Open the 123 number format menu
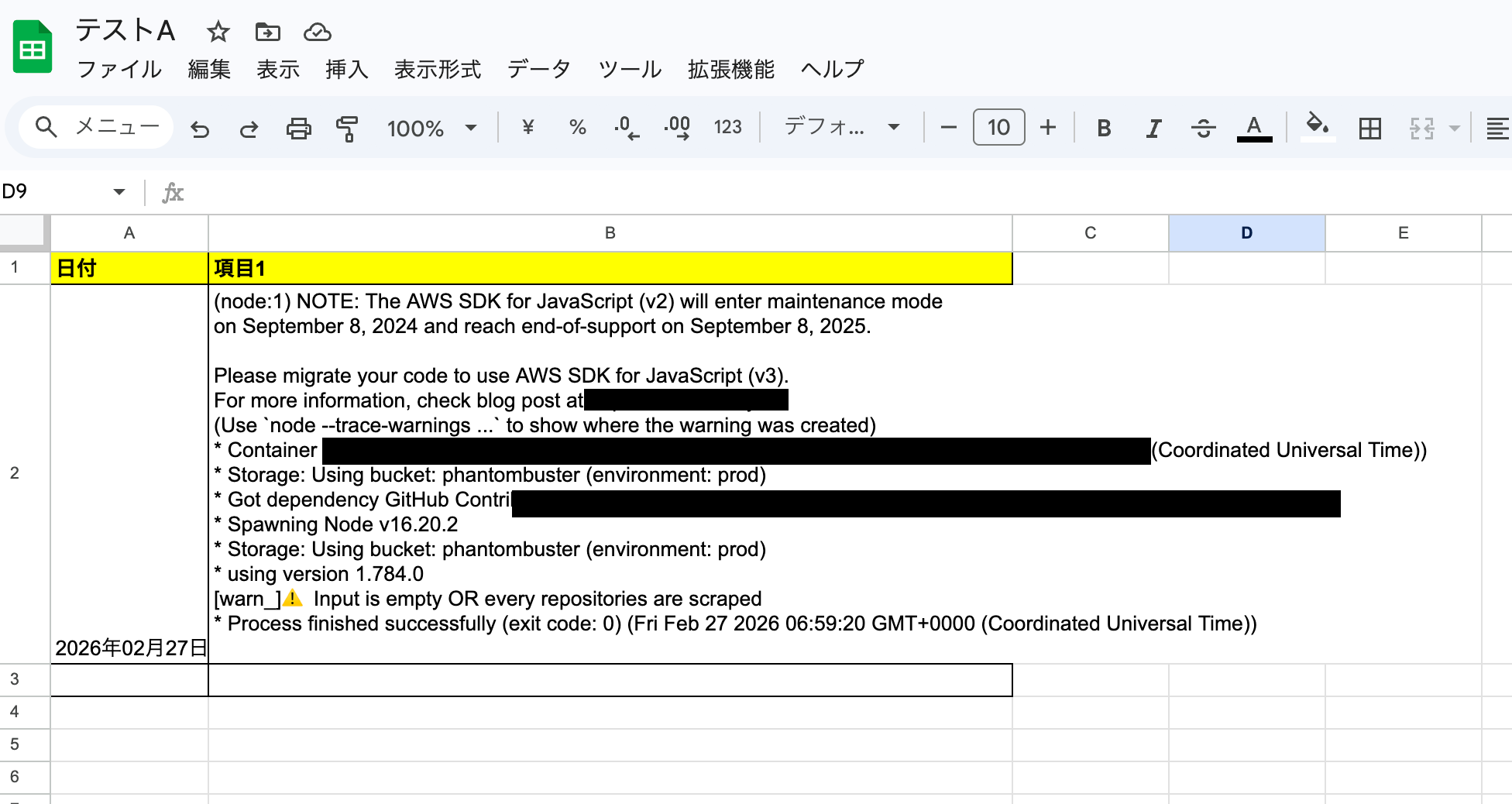1512x804 pixels. pyautogui.click(x=727, y=127)
